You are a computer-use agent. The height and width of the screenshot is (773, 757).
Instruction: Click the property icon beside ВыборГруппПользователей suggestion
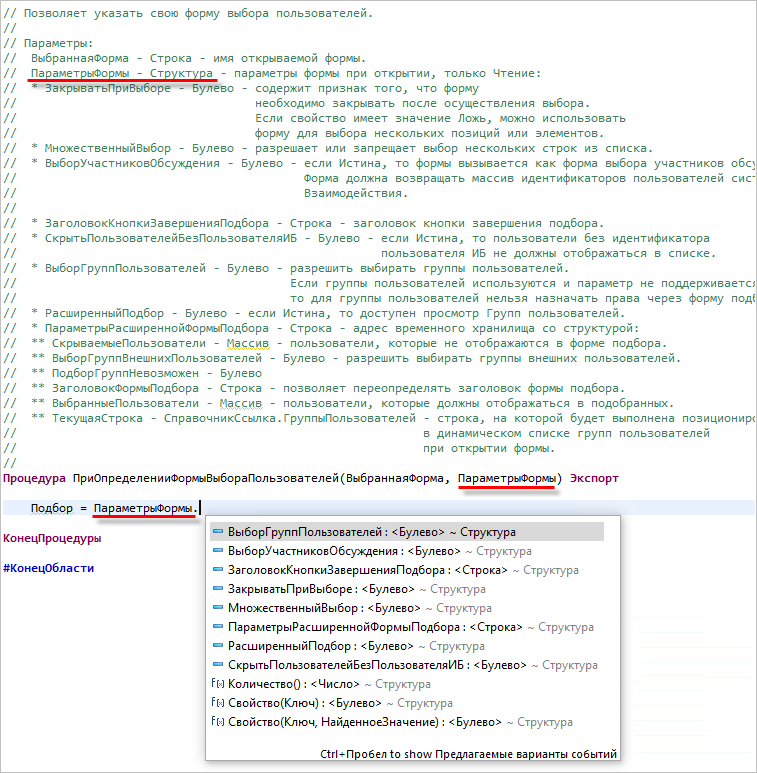[x=217, y=532]
